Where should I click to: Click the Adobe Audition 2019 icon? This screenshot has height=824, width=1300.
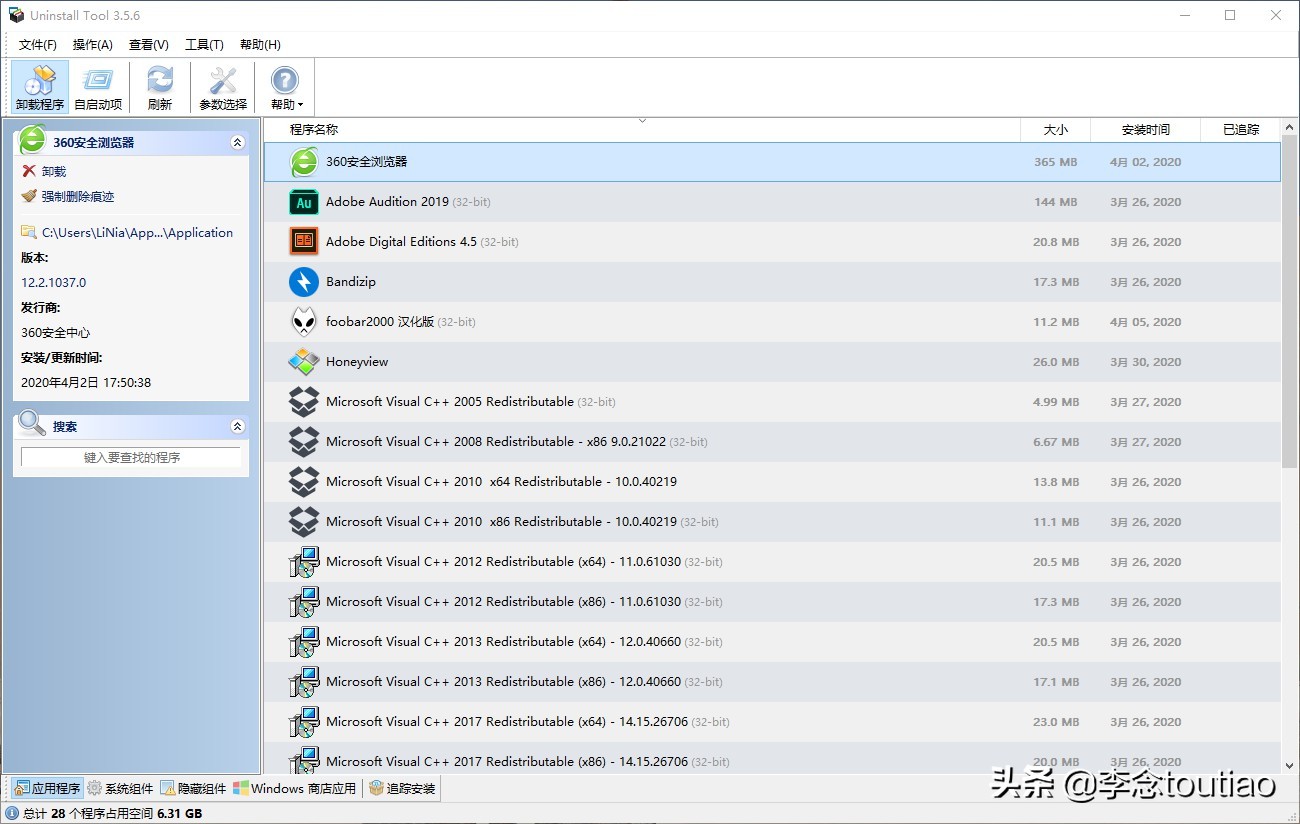point(303,201)
